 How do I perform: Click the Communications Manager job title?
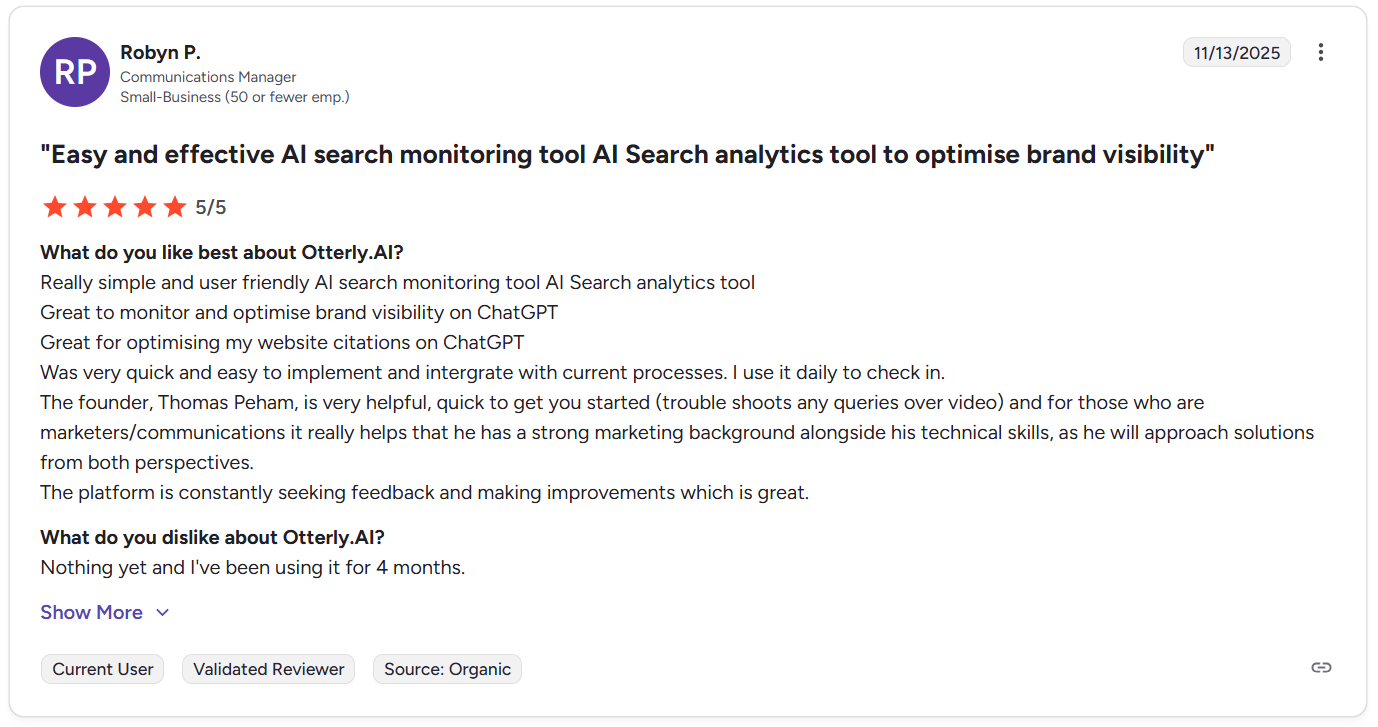point(208,77)
